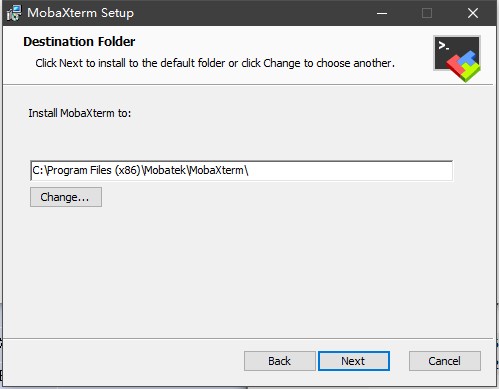
Task: Click the greyed-out maximize button
Action: tap(427, 13)
